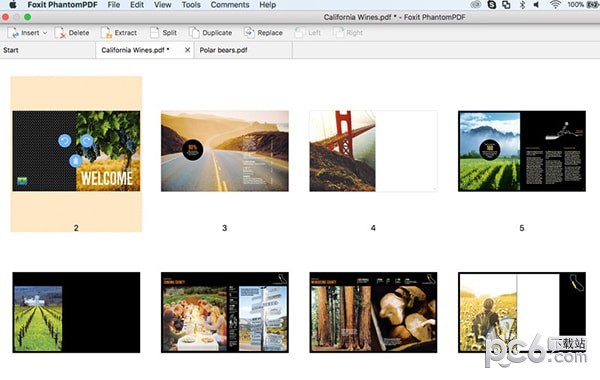This screenshot has height=380, width=600.
Task: Open the Comments menu
Action: pos(230,5)
